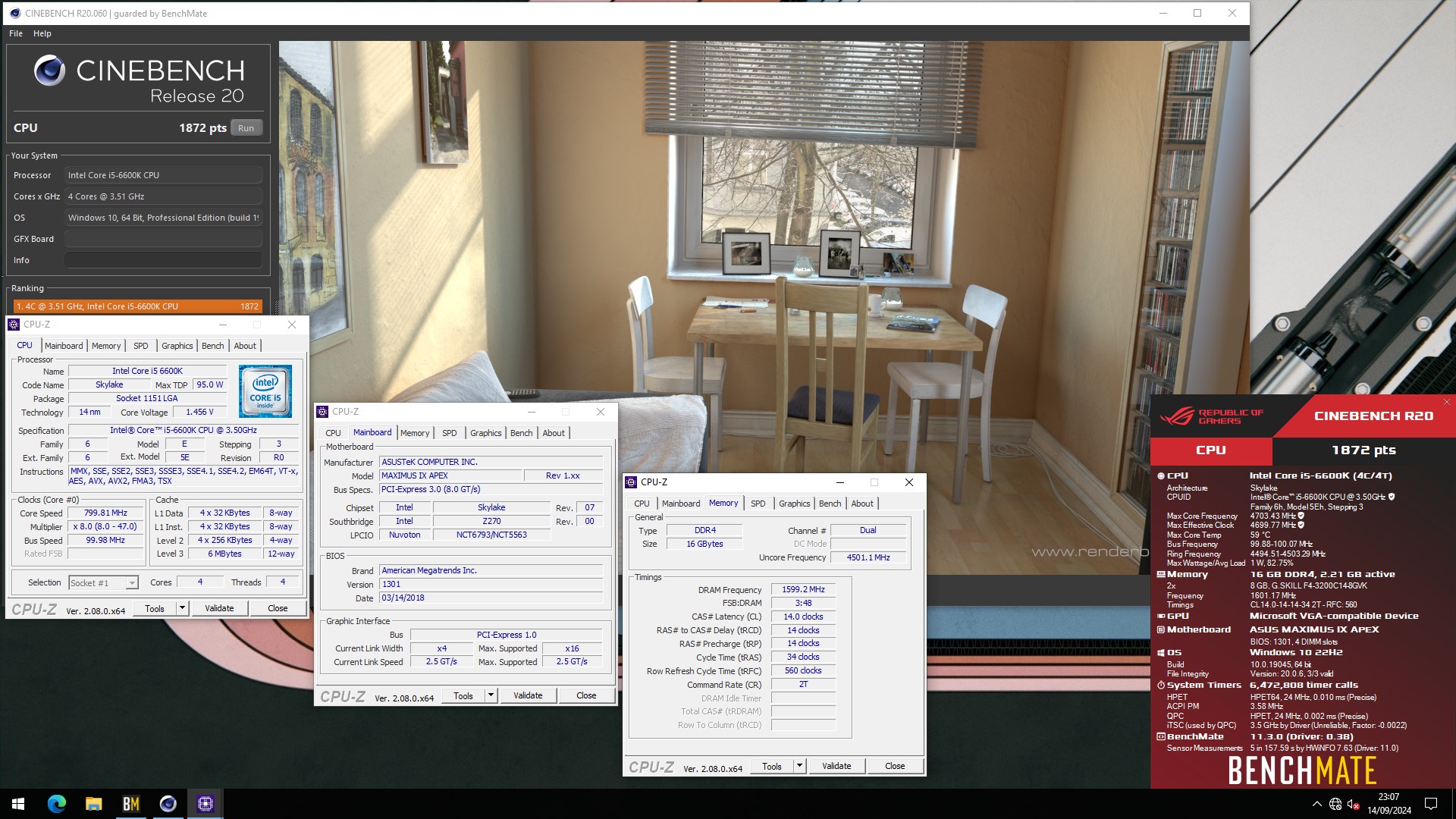Expand Tools dropdown arrow in CPU-Z Memory window

pyautogui.click(x=799, y=767)
